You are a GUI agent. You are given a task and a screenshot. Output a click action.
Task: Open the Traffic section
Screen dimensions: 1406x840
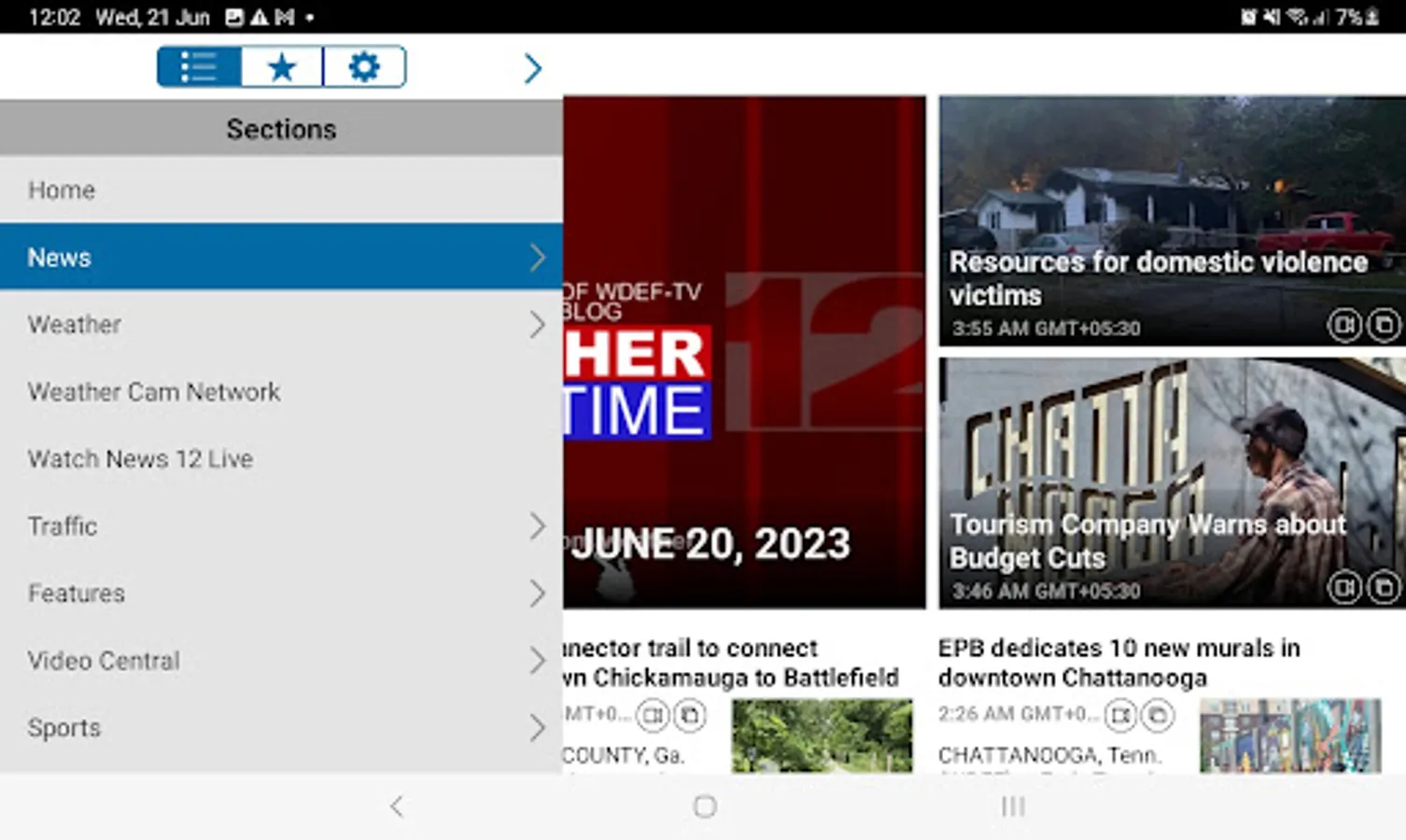(281, 525)
